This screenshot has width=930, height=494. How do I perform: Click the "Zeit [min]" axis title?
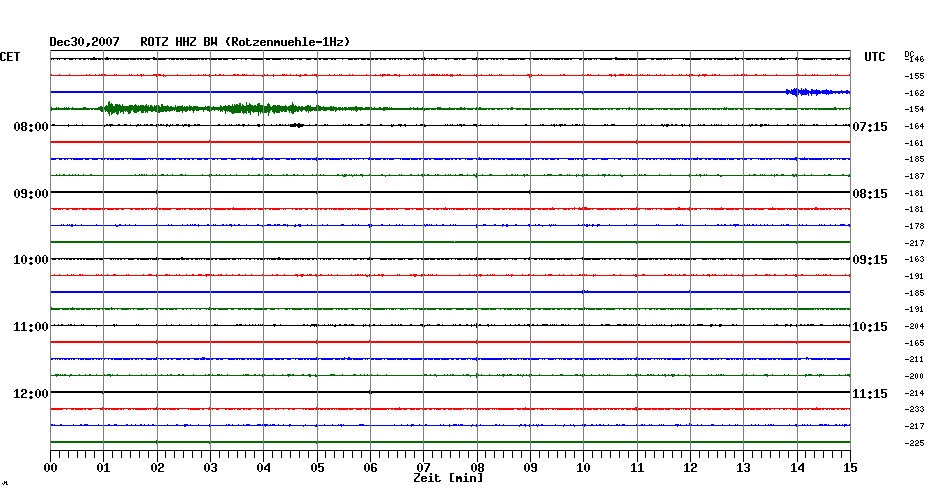click(x=448, y=478)
